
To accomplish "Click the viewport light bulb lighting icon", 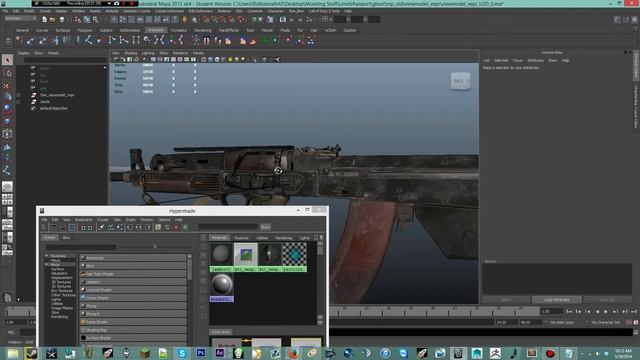I will 230,60.
